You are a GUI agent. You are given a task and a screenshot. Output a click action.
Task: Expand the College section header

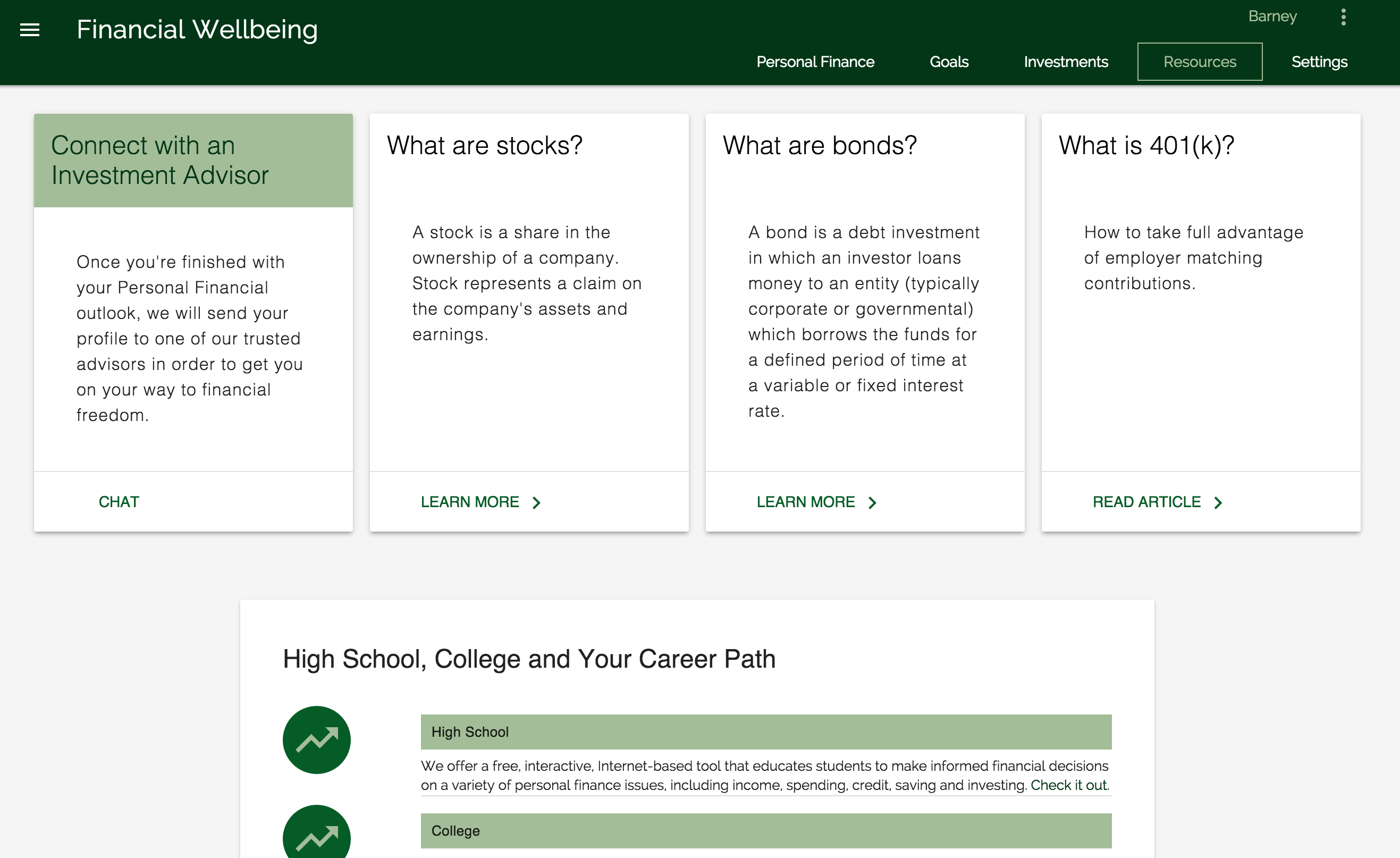point(765,831)
